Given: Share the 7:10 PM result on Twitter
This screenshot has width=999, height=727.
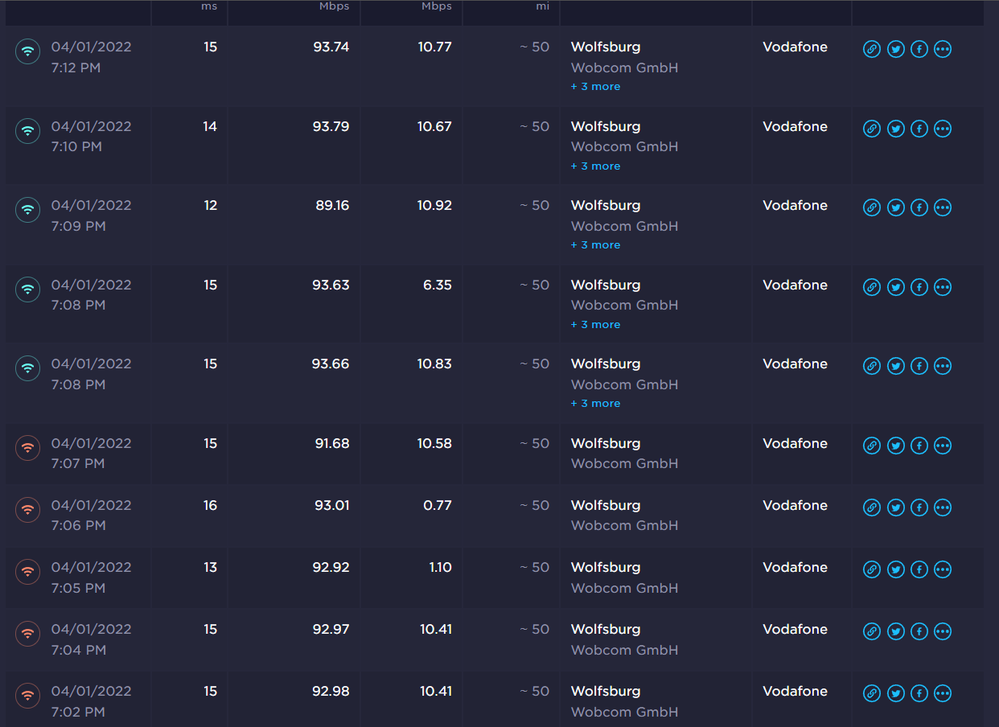Looking at the screenshot, I should coord(895,128).
